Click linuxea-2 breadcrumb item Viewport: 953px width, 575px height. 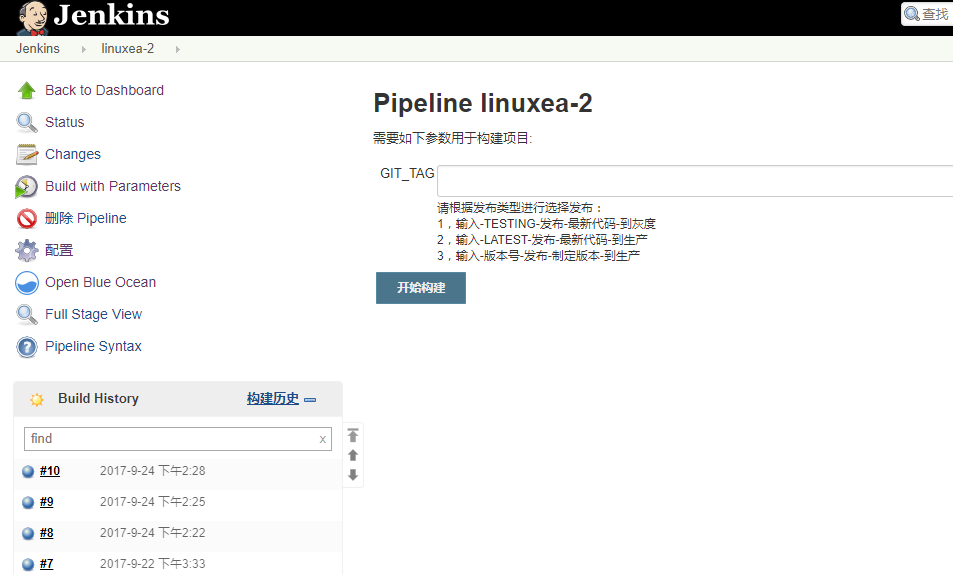(x=128, y=49)
